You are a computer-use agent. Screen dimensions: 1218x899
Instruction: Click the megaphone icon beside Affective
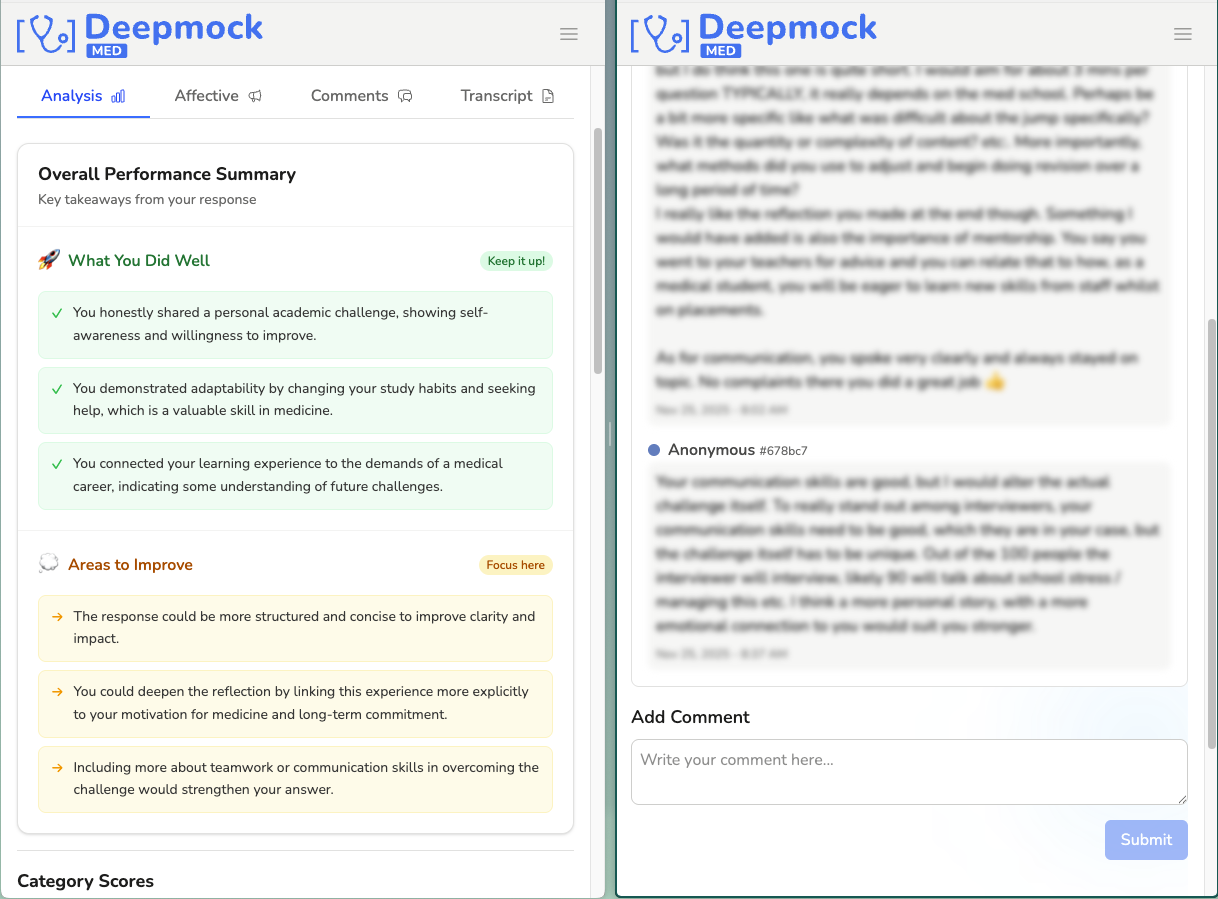255,95
